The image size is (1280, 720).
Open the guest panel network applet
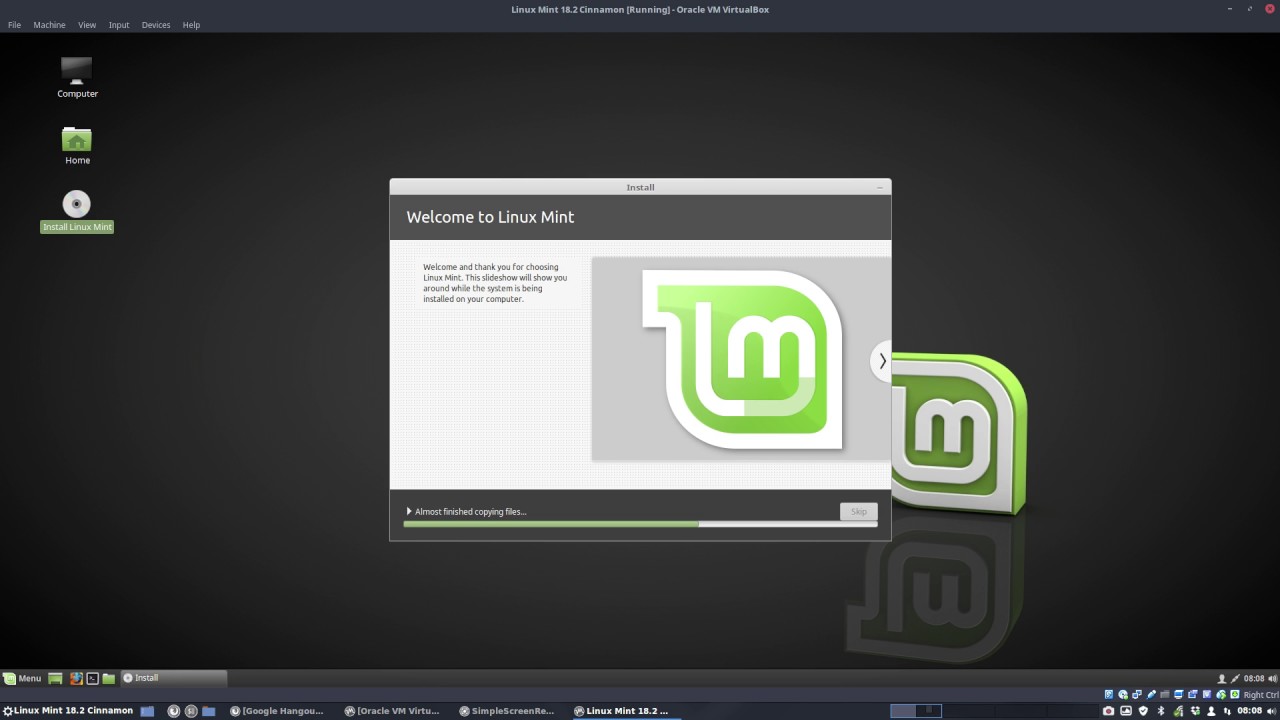[1235, 678]
